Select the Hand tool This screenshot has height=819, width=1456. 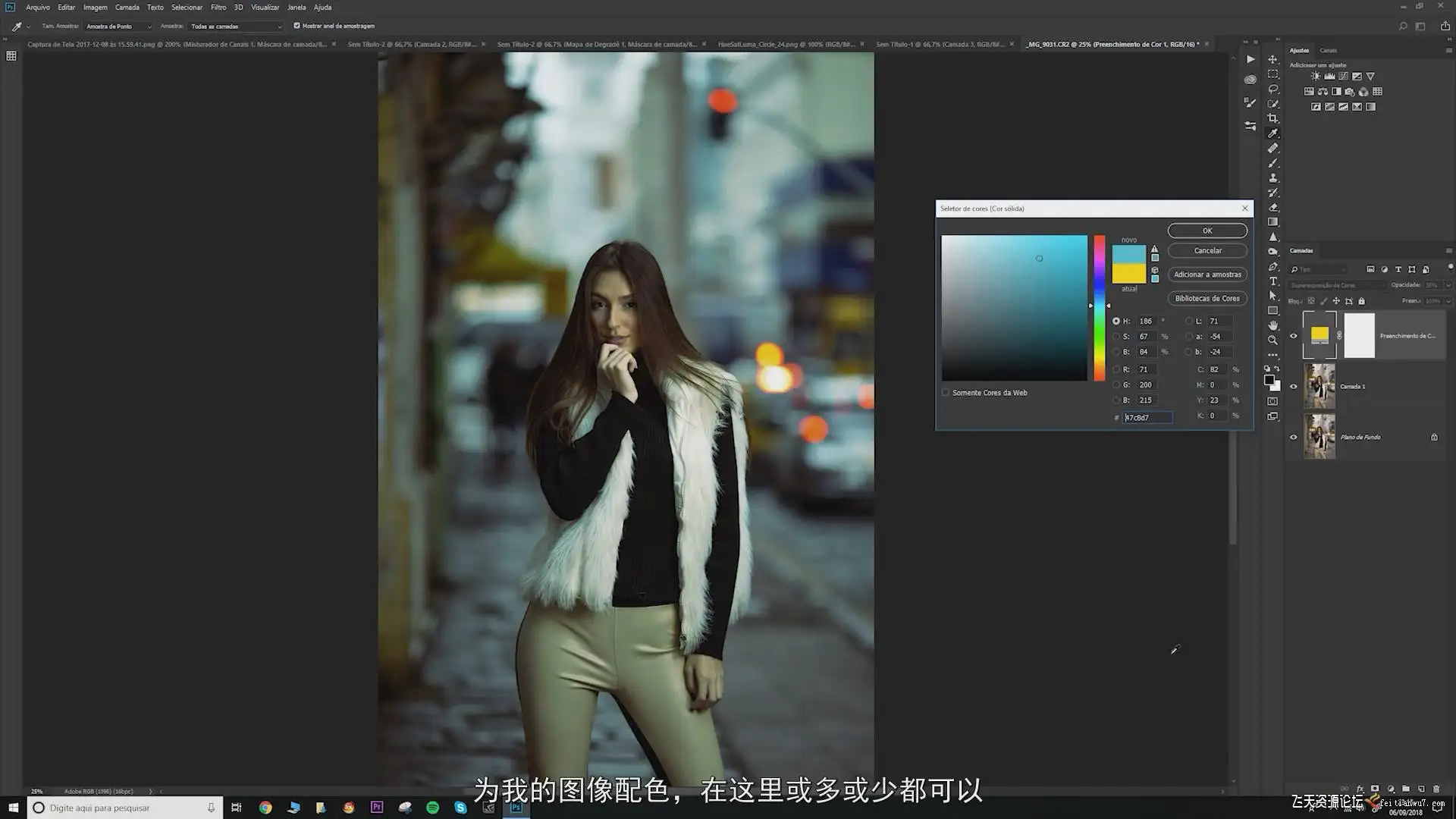(x=1273, y=325)
